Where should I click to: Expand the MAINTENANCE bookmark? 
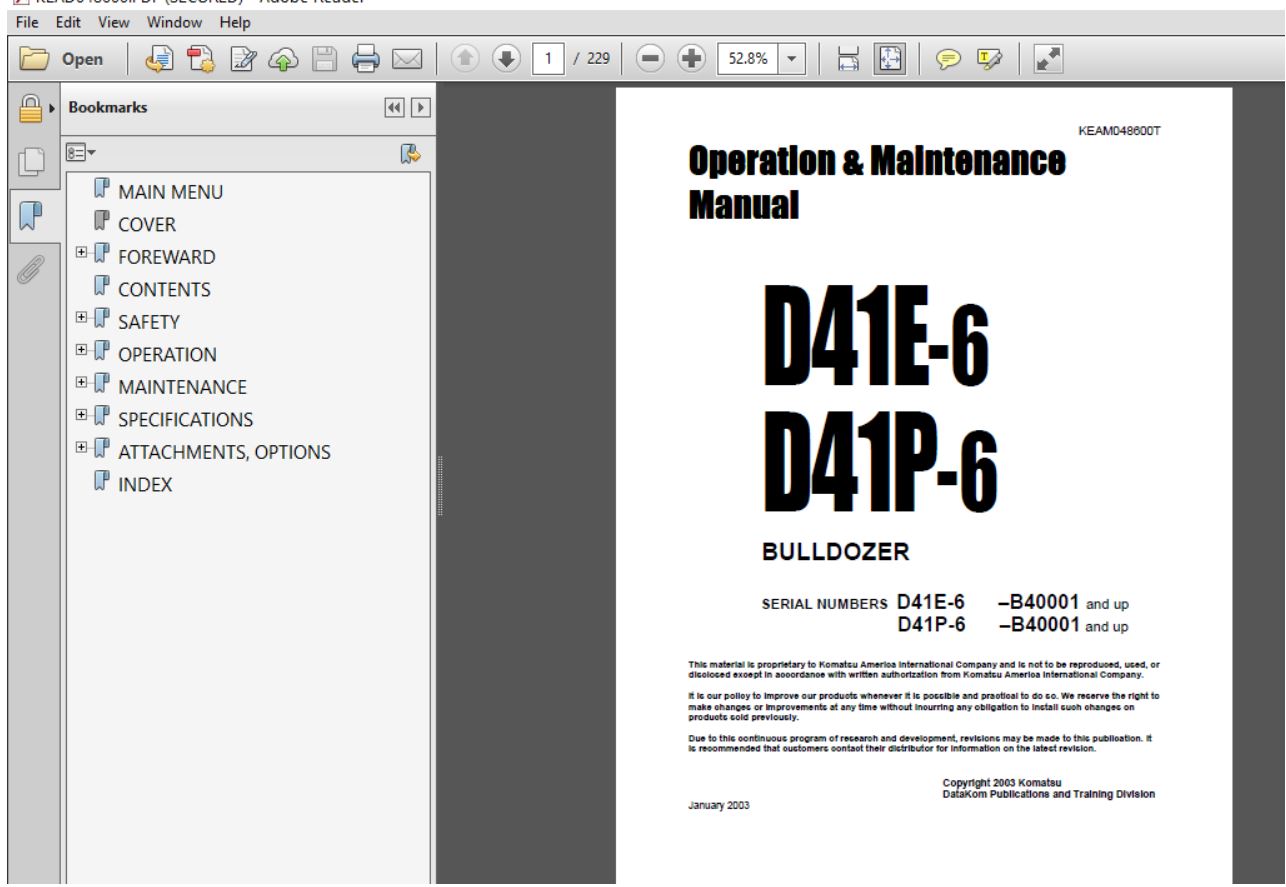coord(81,384)
